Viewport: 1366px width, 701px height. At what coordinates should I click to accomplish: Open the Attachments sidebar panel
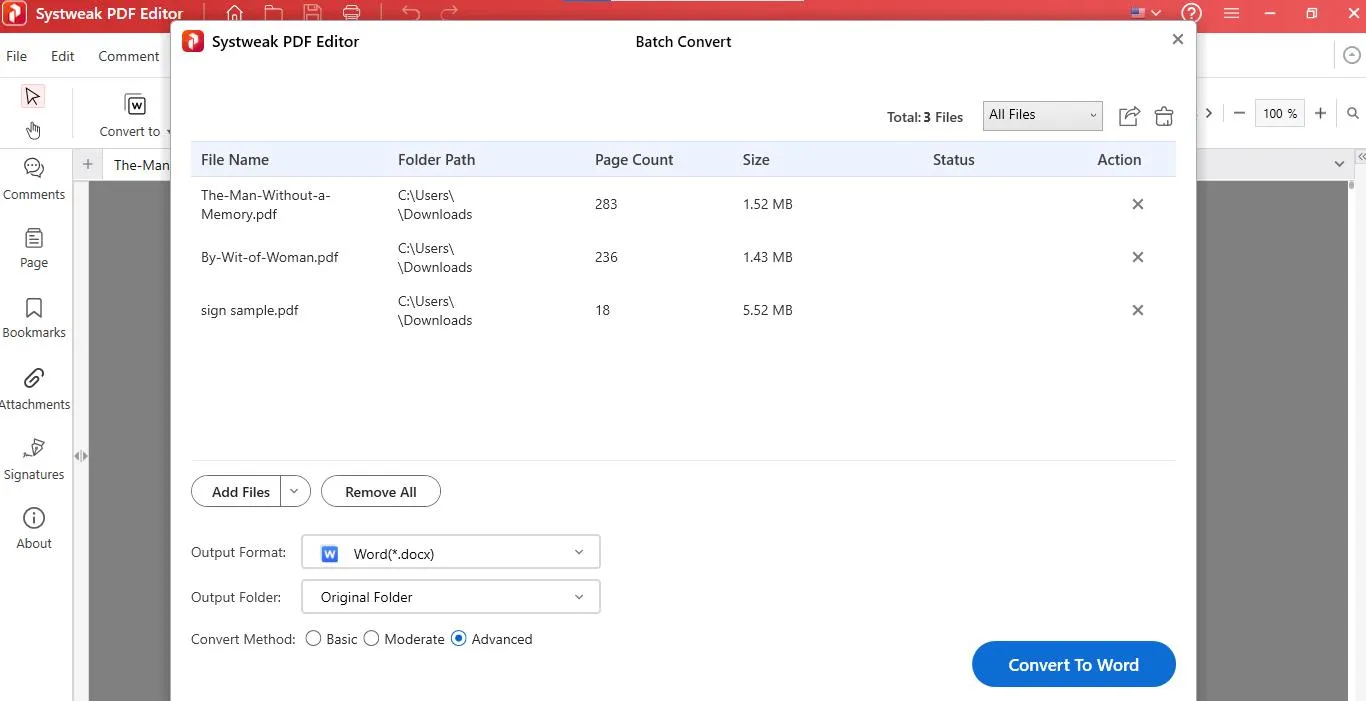coord(34,388)
